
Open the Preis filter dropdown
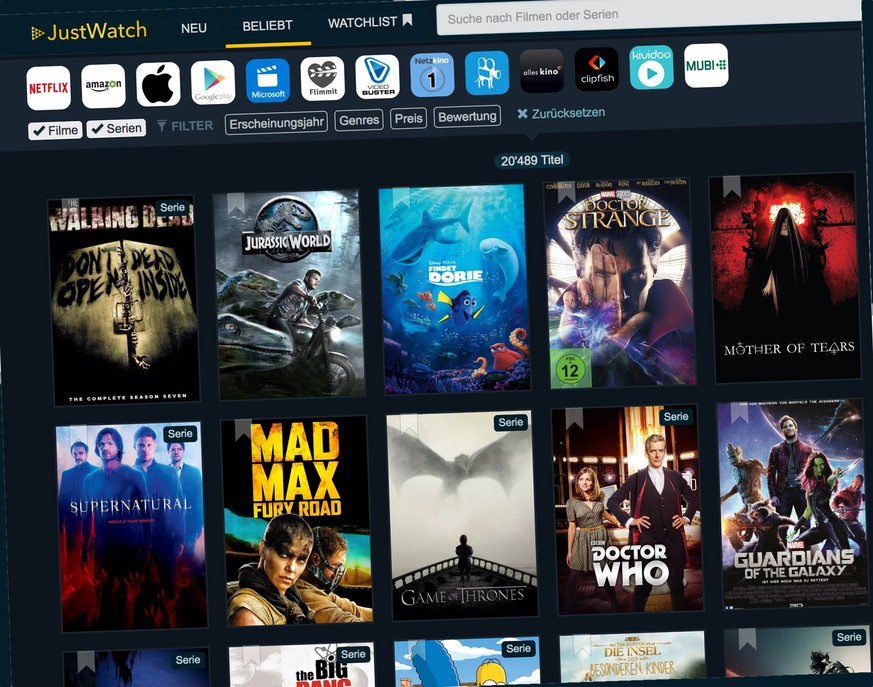pyautogui.click(x=409, y=119)
